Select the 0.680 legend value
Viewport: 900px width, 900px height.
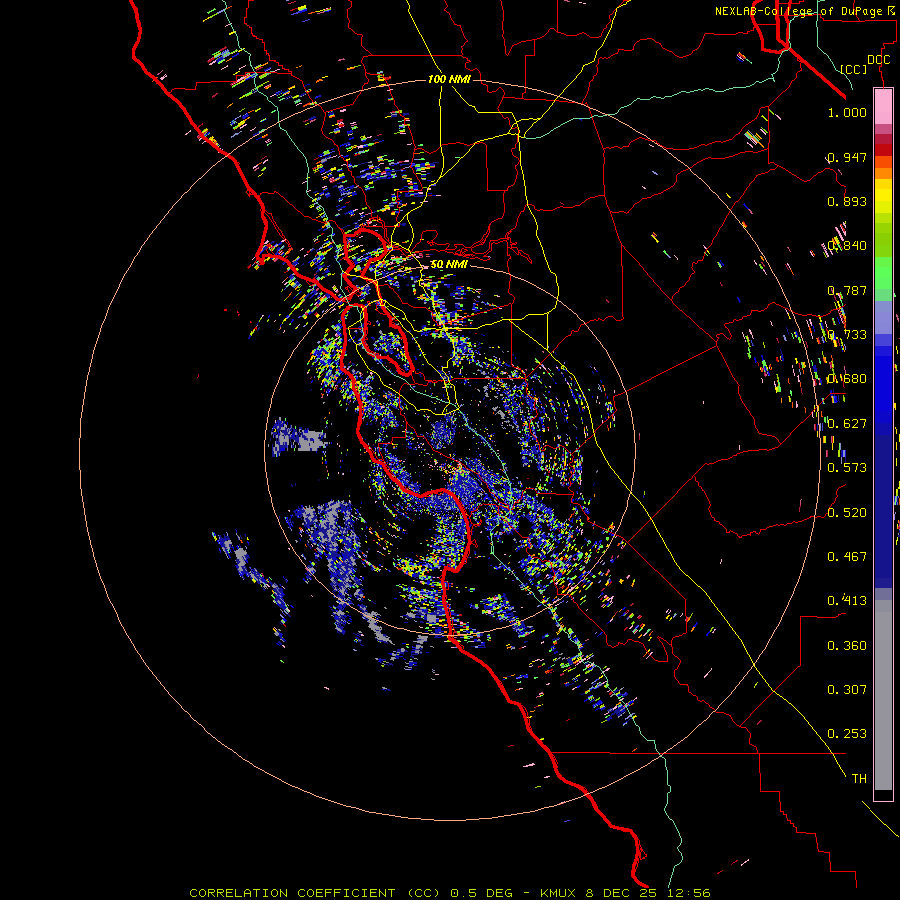click(x=847, y=379)
